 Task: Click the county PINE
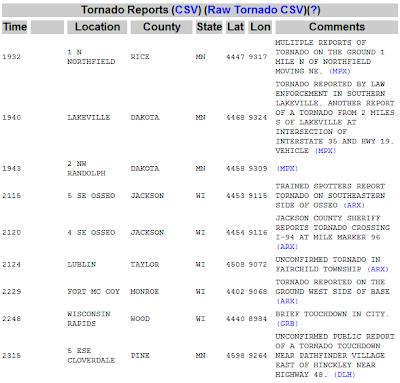[x=140, y=356]
